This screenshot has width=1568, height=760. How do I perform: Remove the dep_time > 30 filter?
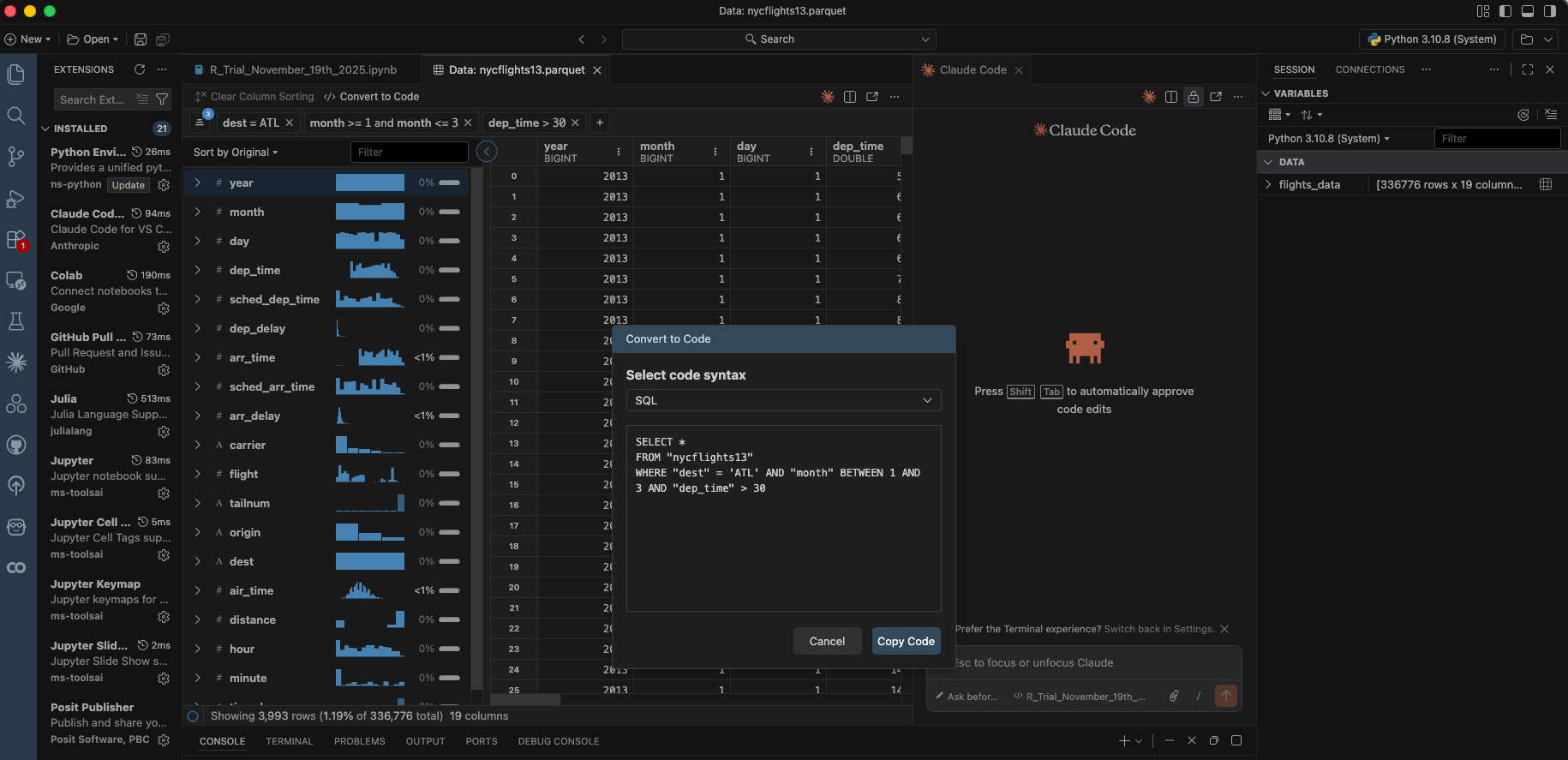(575, 123)
